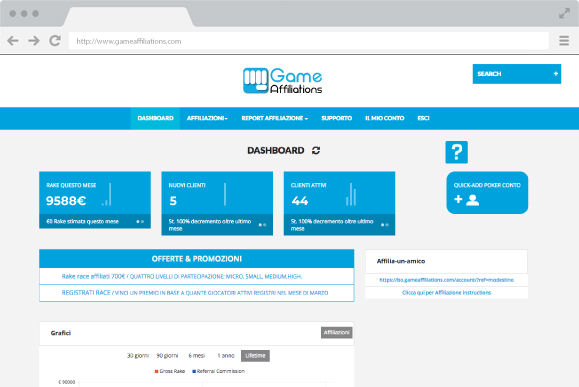Click the Affiliazioni button in the Grafici panel
Viewport: 579px width, 387px height.
336,332
